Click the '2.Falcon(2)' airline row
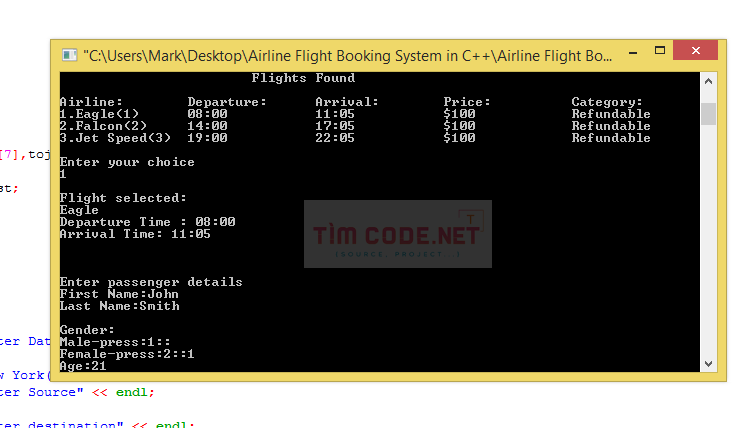Screen dimensions: 755x428 pos(103,126)
